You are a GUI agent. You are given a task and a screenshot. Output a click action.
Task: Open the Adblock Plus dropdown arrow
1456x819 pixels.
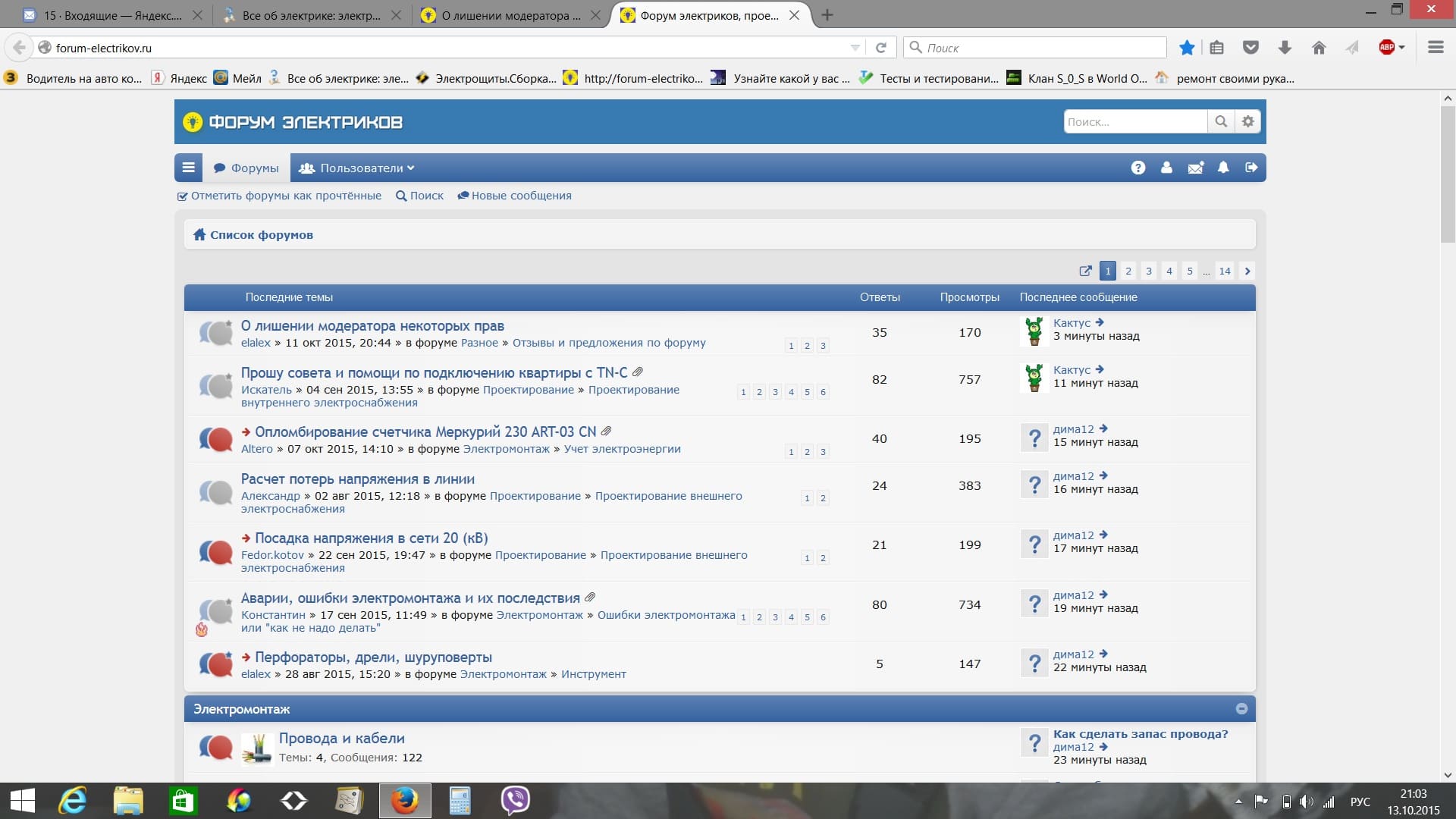point(1401,47)
